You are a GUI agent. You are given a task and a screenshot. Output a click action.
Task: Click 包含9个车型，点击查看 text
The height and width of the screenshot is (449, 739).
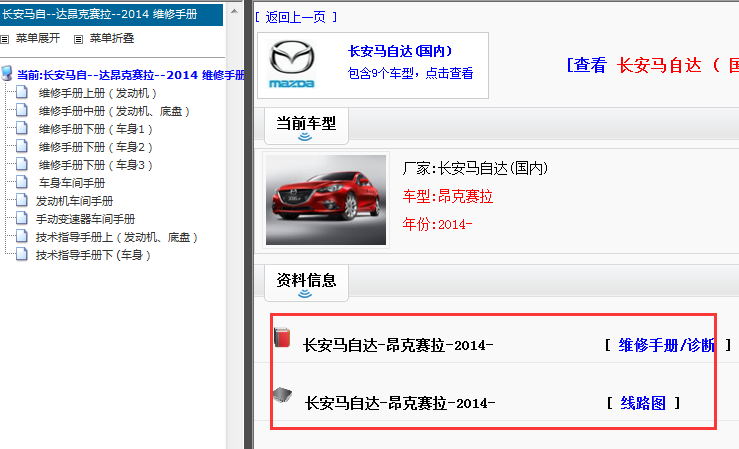(410, 73)
